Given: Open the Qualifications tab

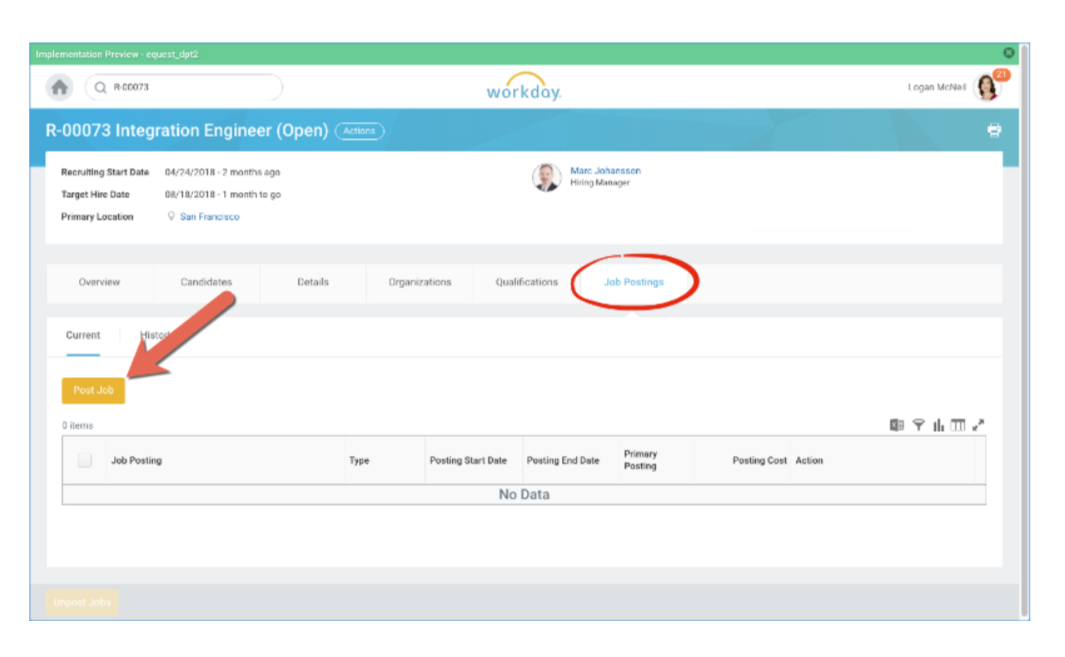Looking at the screenshot, I should click(526, 282).
